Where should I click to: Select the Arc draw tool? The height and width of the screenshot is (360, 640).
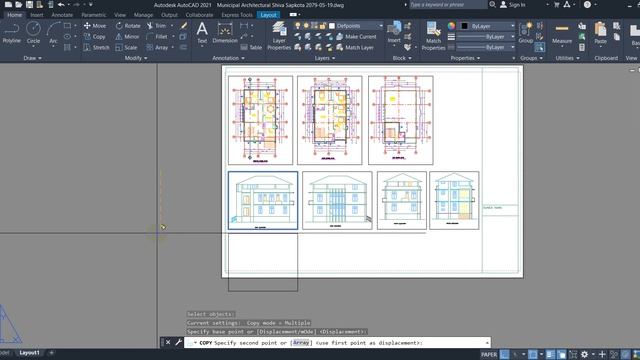point(53,33)
